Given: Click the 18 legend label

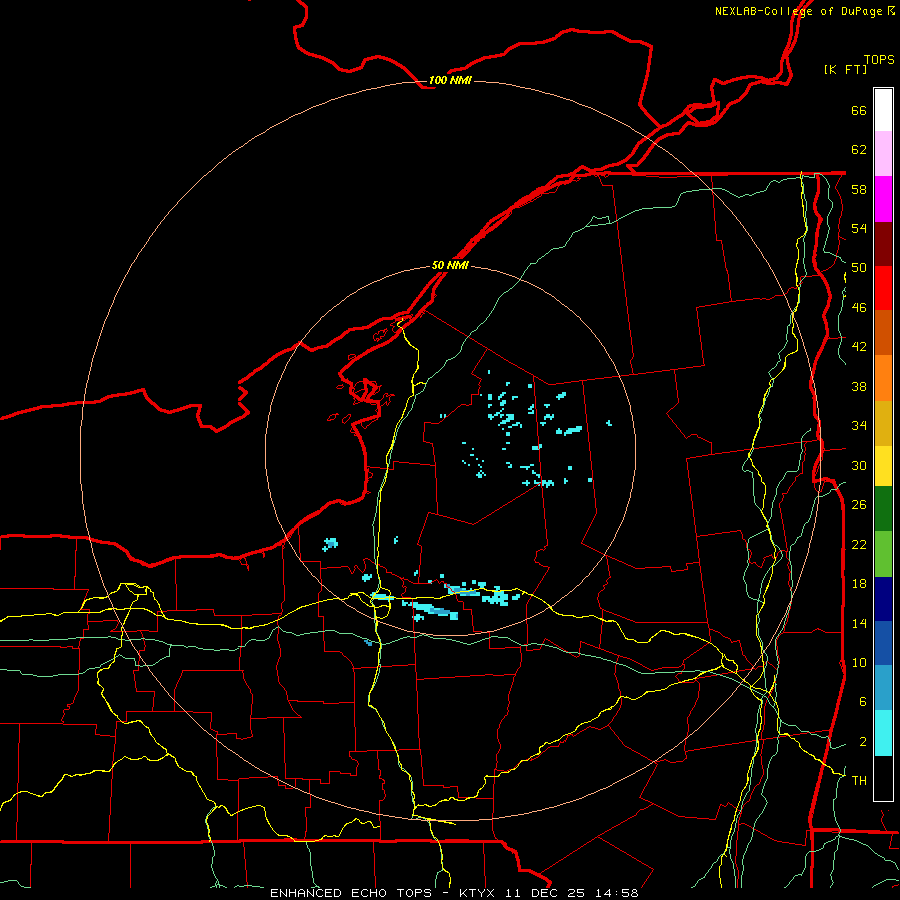Looking at the screenshot, I should pos(859,583).
